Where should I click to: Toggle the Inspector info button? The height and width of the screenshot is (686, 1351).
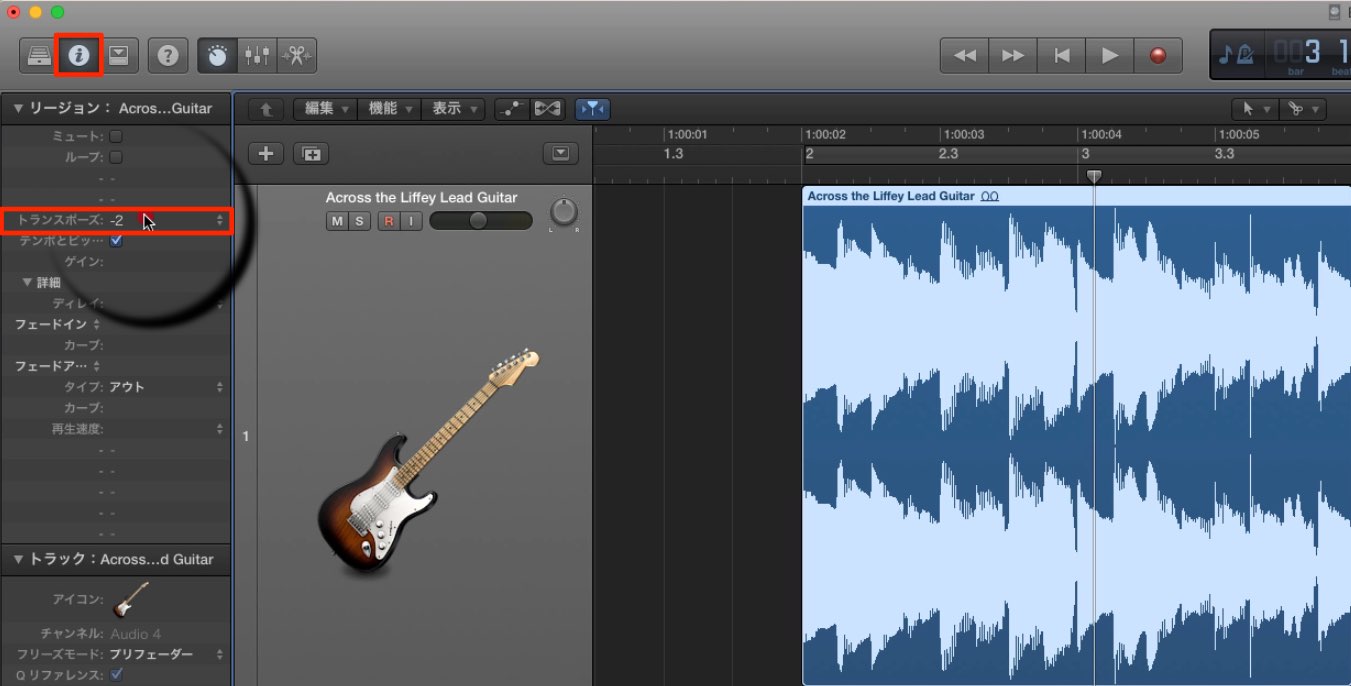79,55
